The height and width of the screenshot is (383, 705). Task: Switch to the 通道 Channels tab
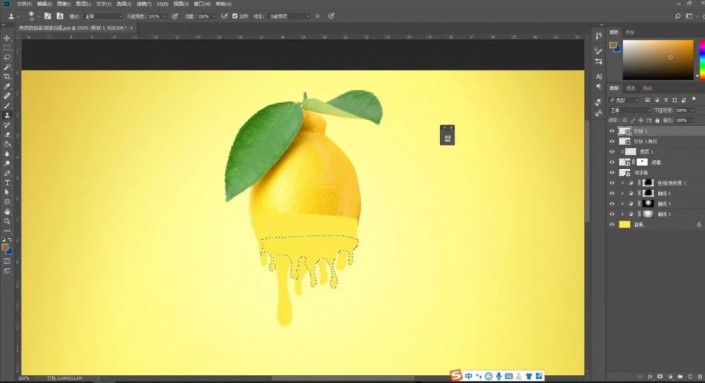coord(630,88)
